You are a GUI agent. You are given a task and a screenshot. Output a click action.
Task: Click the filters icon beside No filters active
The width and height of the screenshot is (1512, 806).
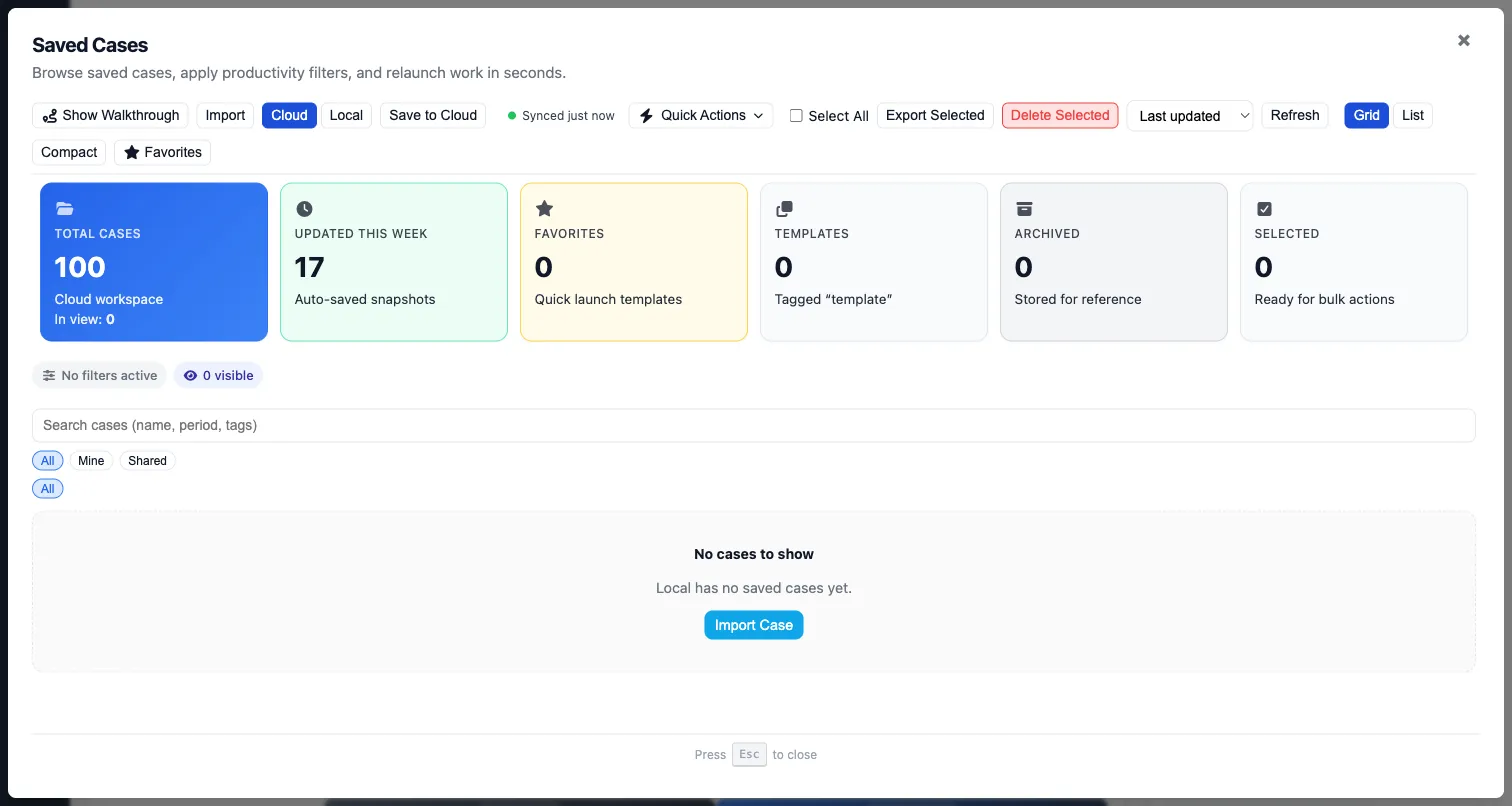[x=48, y=375]
